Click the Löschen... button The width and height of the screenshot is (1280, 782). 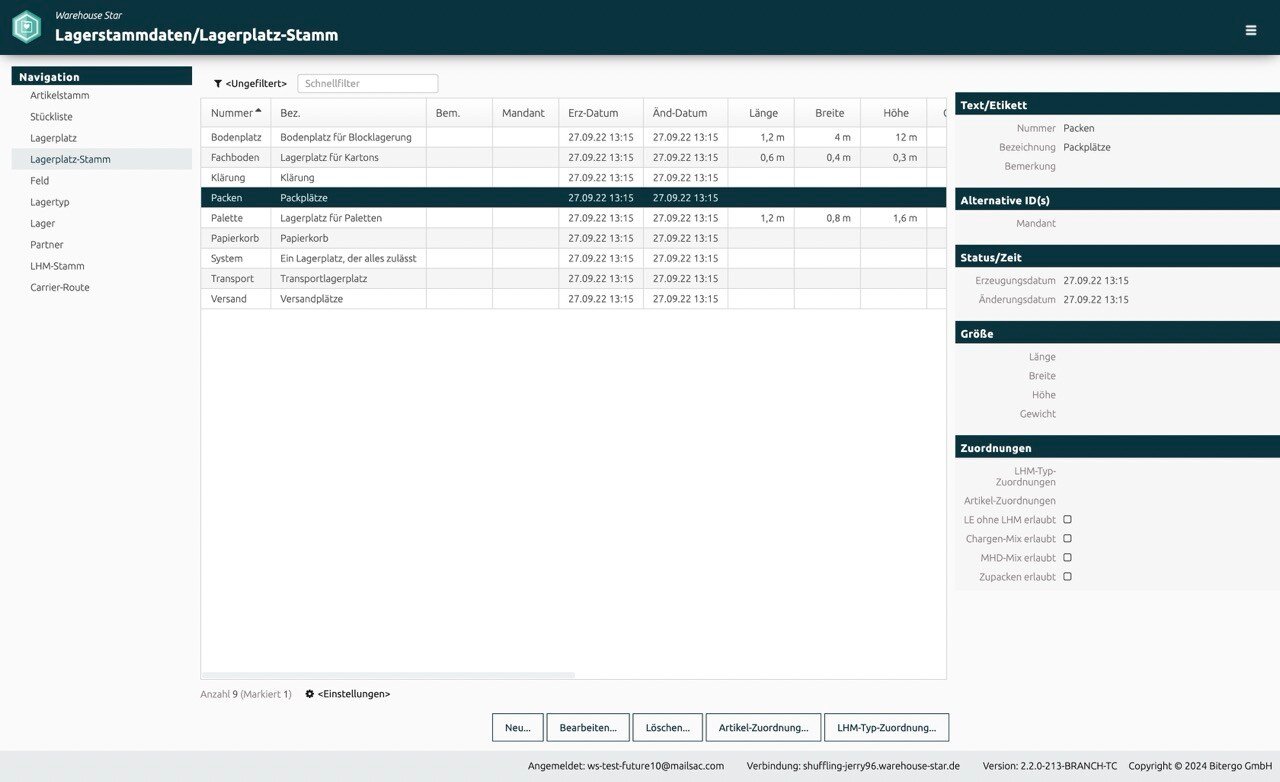click(668, 727)
